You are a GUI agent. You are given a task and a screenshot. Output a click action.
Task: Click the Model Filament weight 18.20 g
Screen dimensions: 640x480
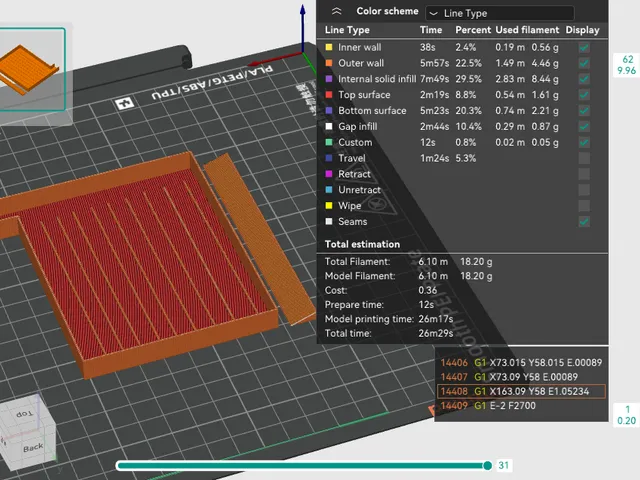click(x=476, y=276)
